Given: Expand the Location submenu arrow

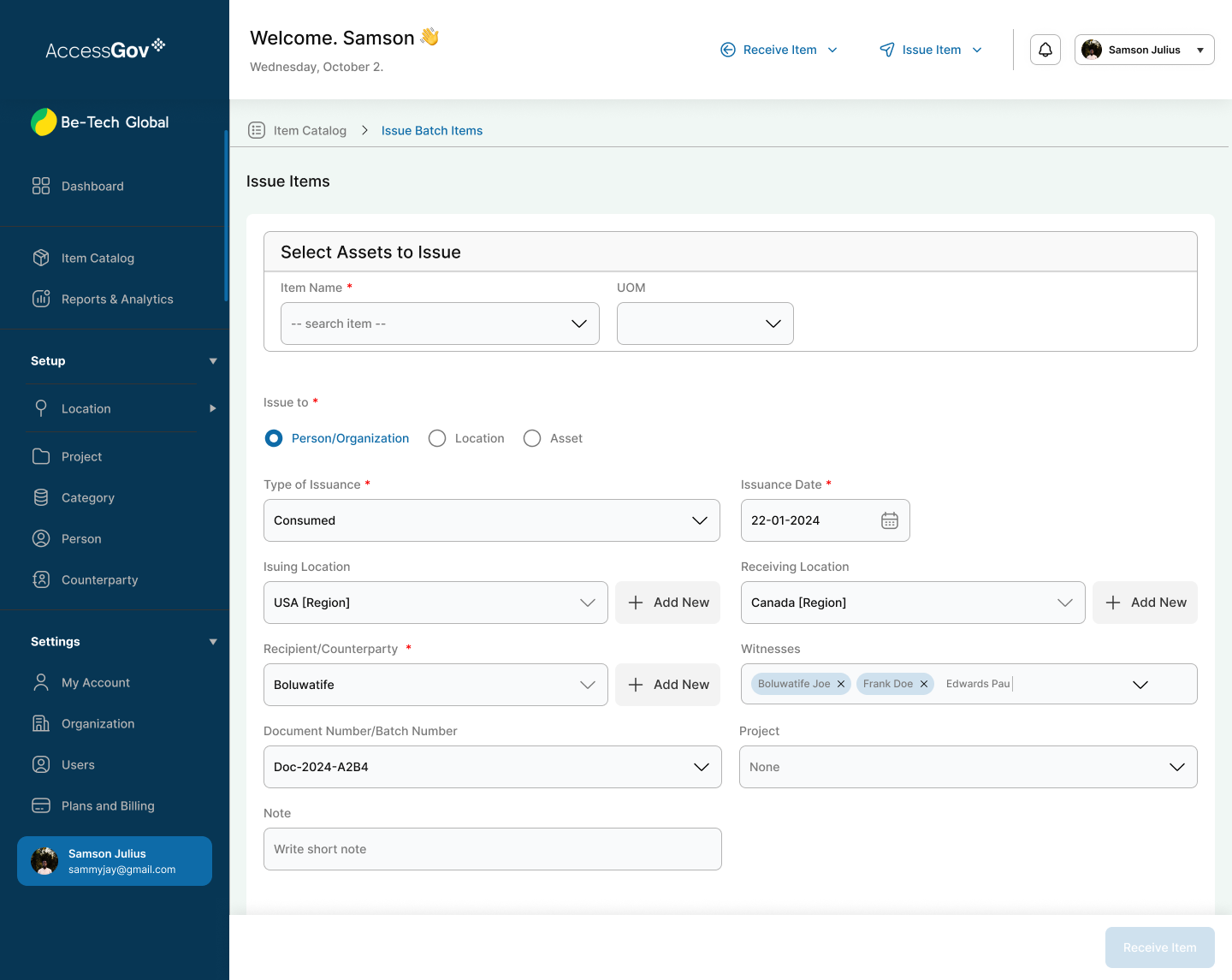Looking at the screenshot, I should click(x=213, y=408).
